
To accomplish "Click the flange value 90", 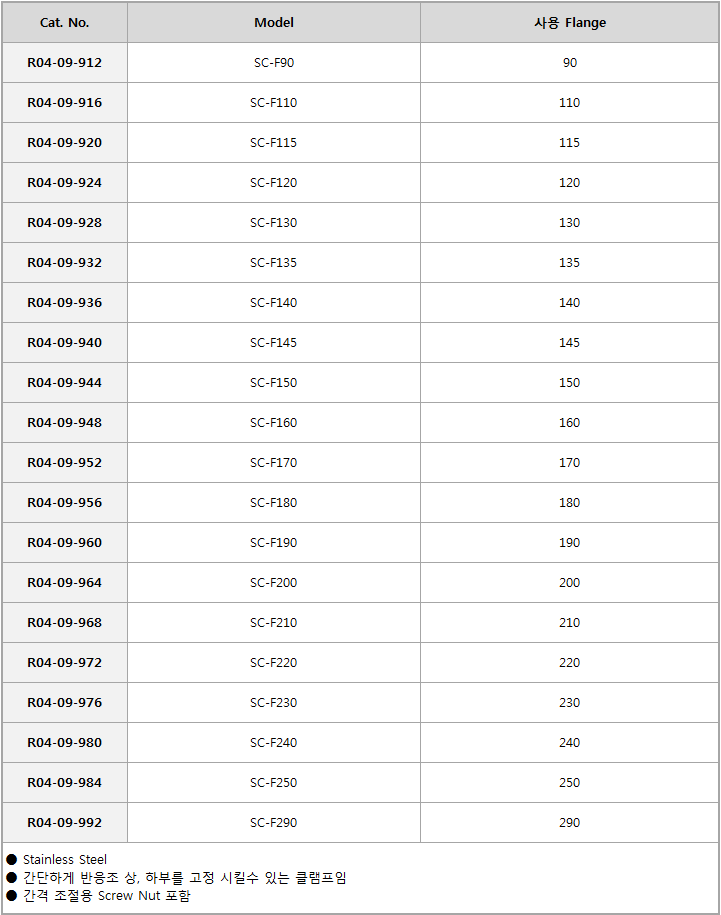I will click(x=570, y=62).
